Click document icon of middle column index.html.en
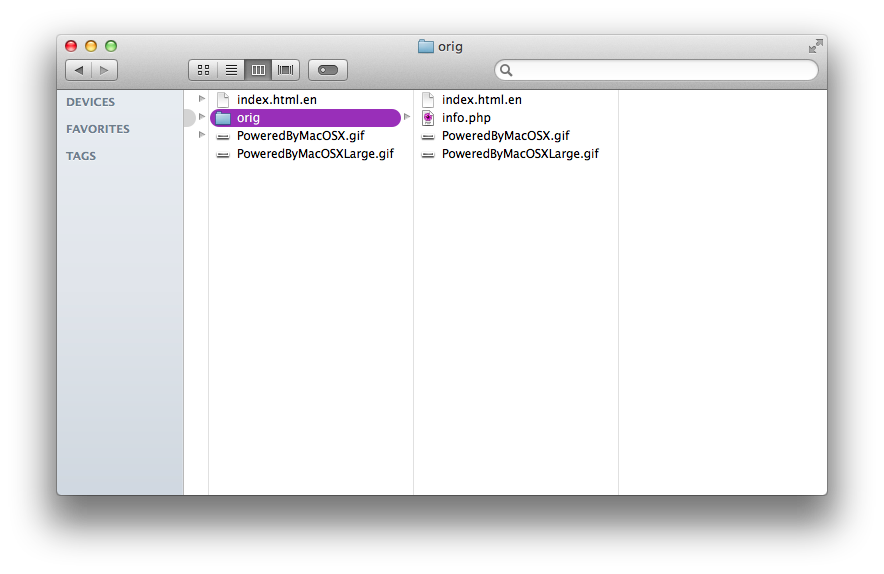This screenshot has height=574, width=884. pyautogui.click(x=223, y=100)
